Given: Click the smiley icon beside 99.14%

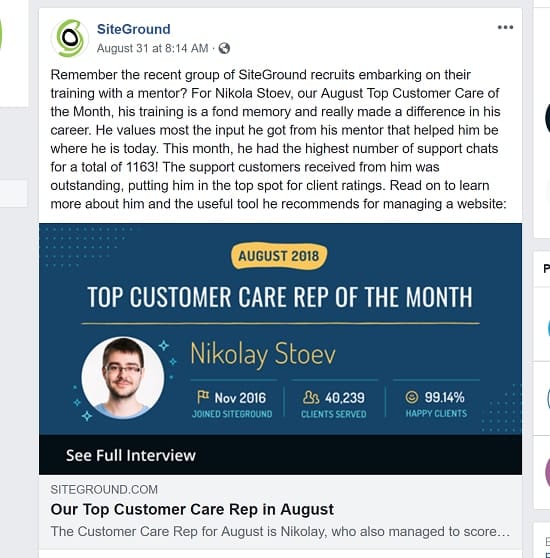Looking at the screenshot, I should [x=412, y=397].
